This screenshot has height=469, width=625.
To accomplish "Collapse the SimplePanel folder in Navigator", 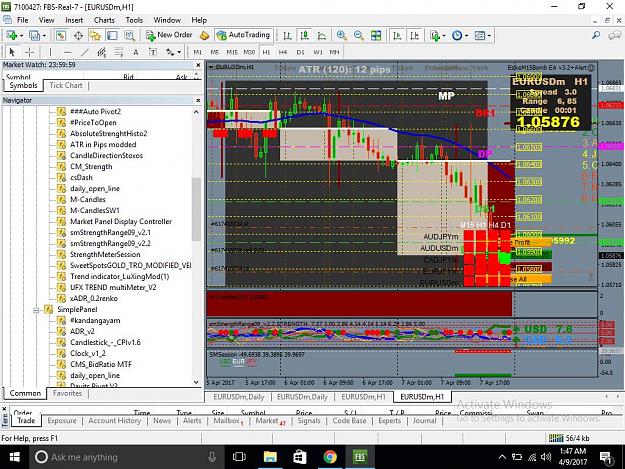I will (x=36, y=310).
